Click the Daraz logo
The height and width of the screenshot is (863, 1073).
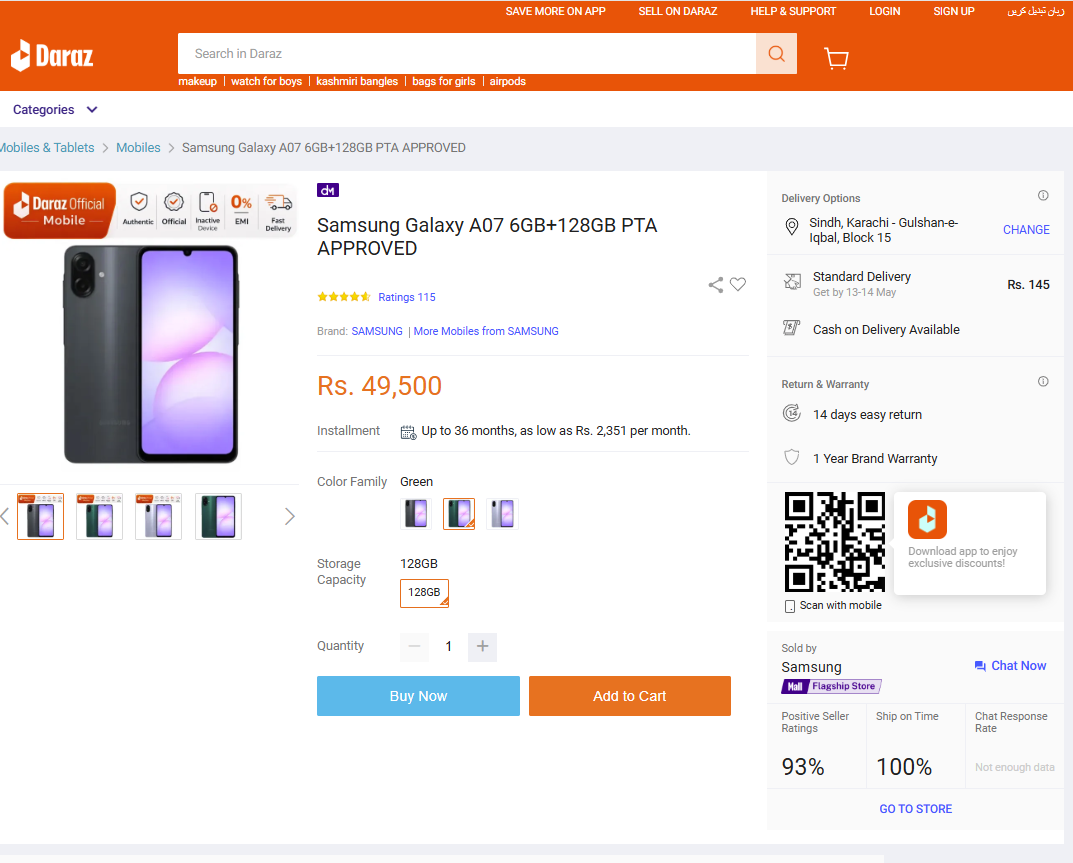(x=52, y=55)
